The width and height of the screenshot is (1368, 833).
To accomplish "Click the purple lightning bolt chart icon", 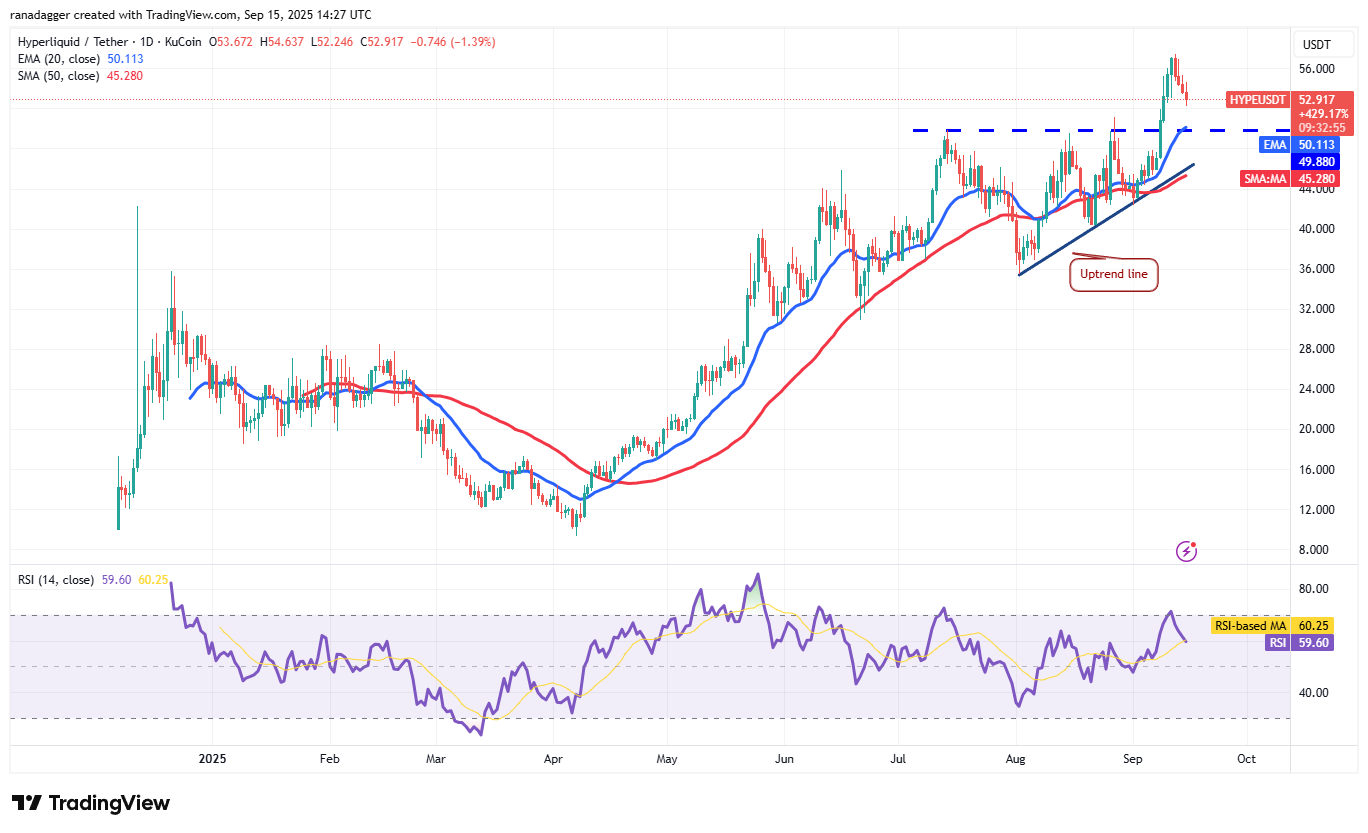I will (x=1186, y=551).
